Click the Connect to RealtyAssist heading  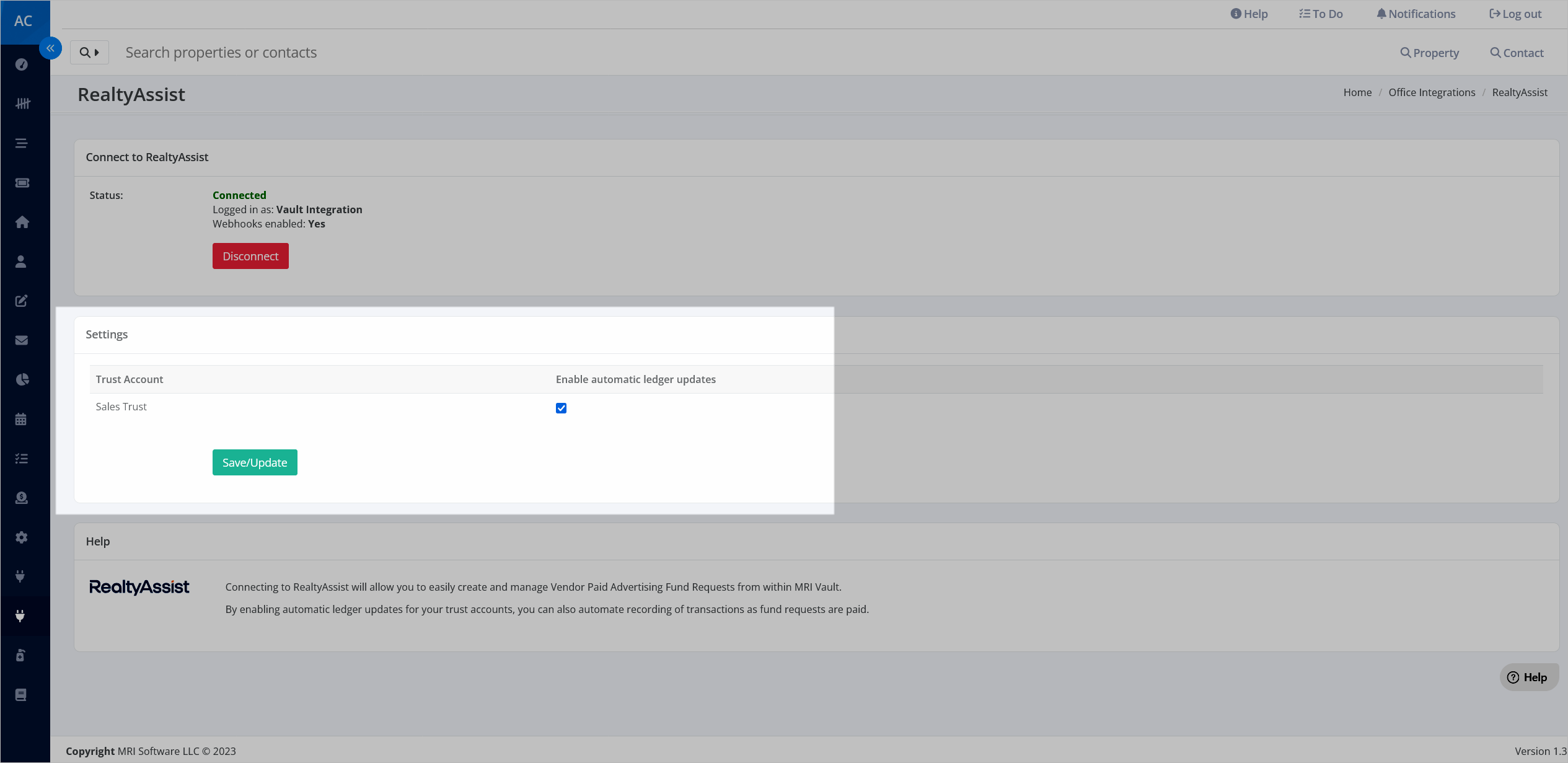[x=147, y=157]
